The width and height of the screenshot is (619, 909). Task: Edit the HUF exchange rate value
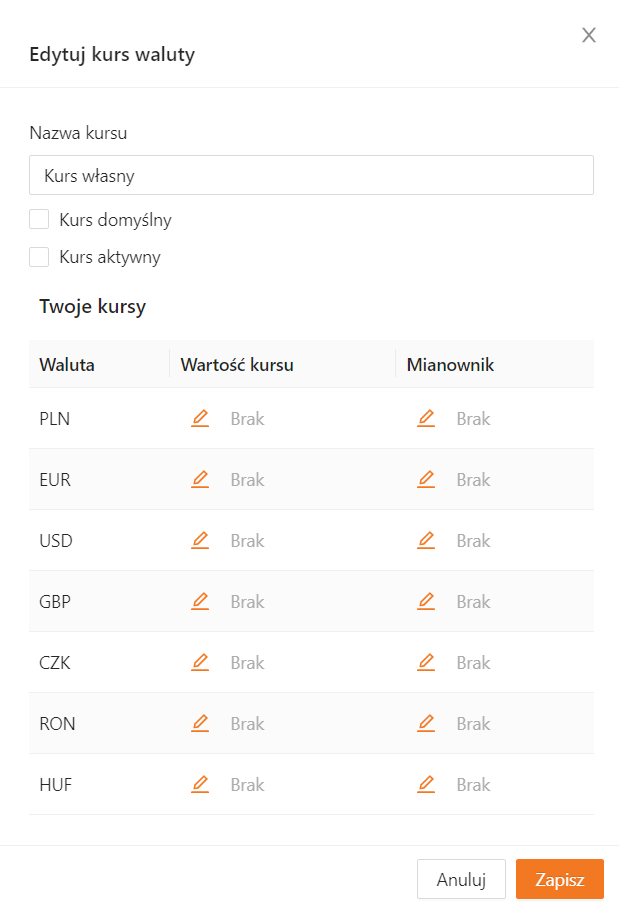[x=200, y=785]
